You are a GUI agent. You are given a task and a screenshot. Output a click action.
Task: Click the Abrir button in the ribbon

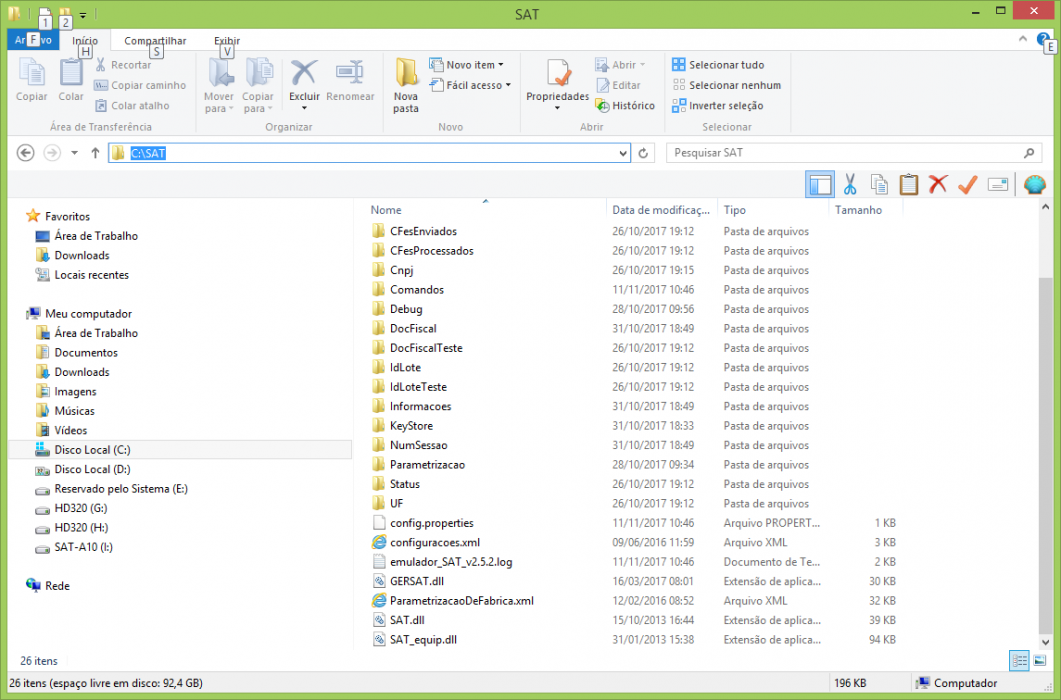pyautogui.click(x=620, y=65)
